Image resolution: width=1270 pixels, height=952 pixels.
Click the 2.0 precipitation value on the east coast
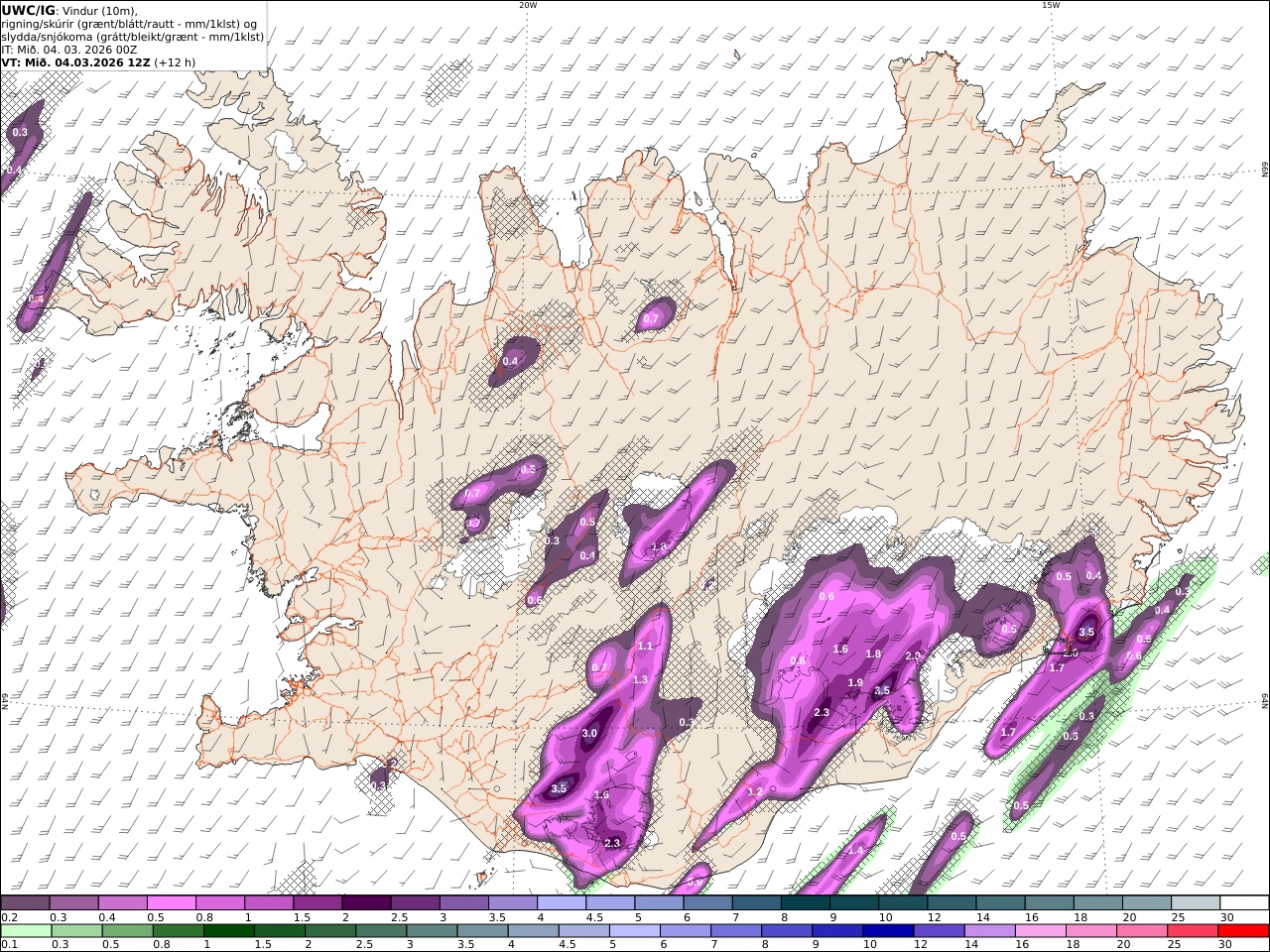(1071, 654)
